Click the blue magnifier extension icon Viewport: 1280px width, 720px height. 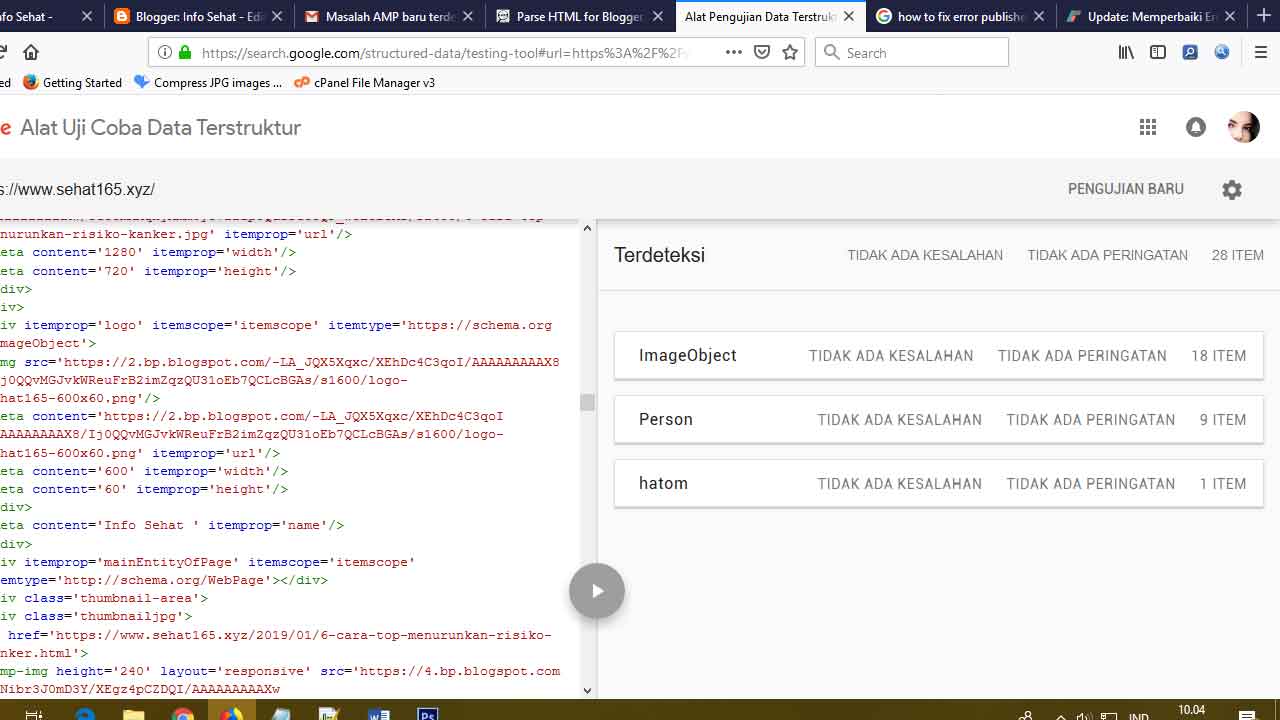[1190, 52]
